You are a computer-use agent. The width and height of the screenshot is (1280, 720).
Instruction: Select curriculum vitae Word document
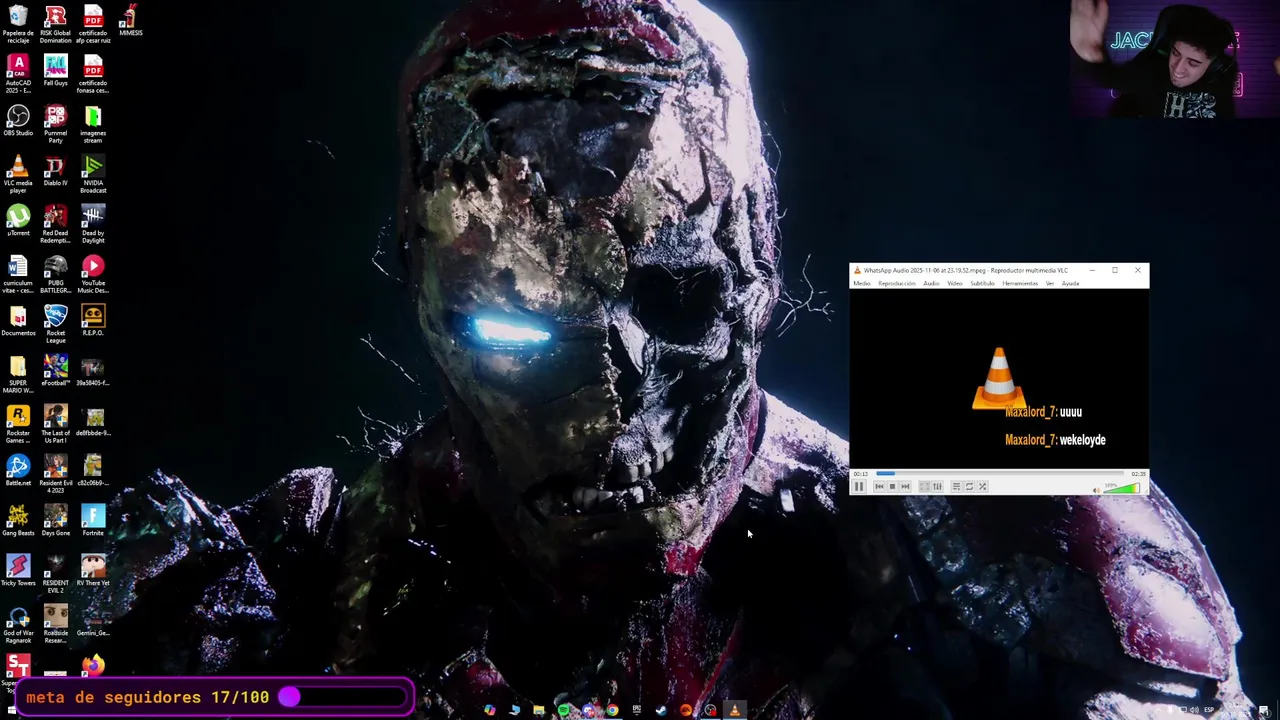[x=18, y=275]
